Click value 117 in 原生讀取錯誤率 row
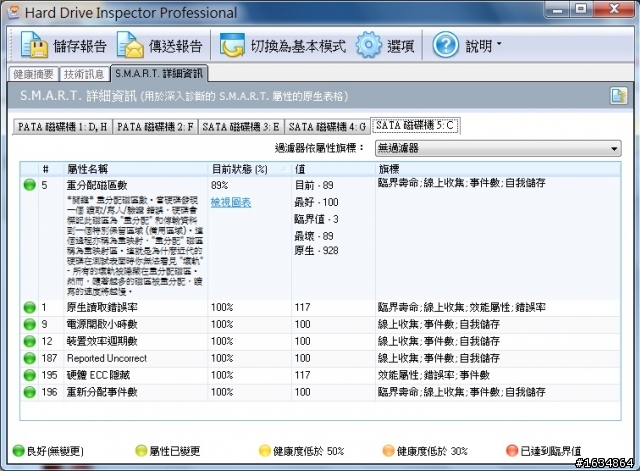640x471 pixels. (x=302, y=307)
